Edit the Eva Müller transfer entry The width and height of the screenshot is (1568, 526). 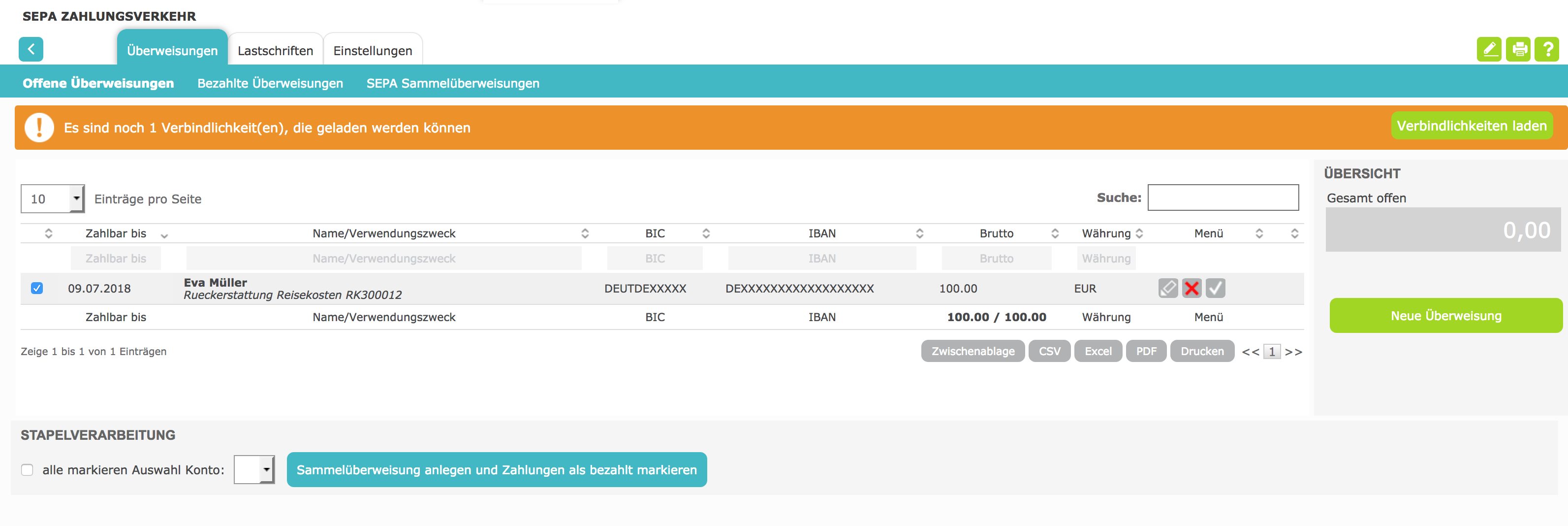pos(1167,288)
